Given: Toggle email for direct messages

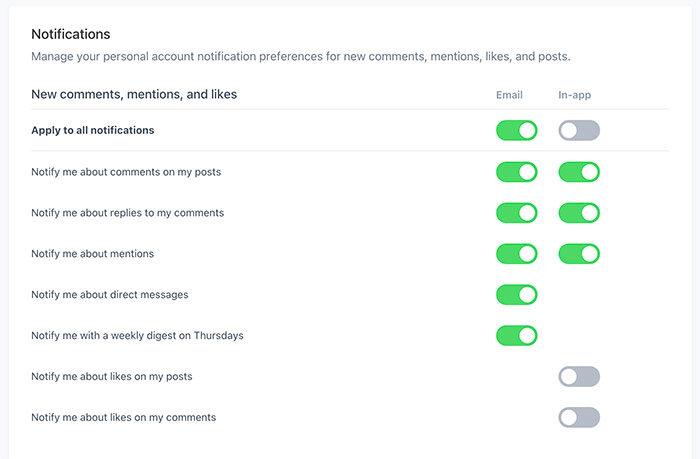Looking at the screenshot, I should [516, 295].
